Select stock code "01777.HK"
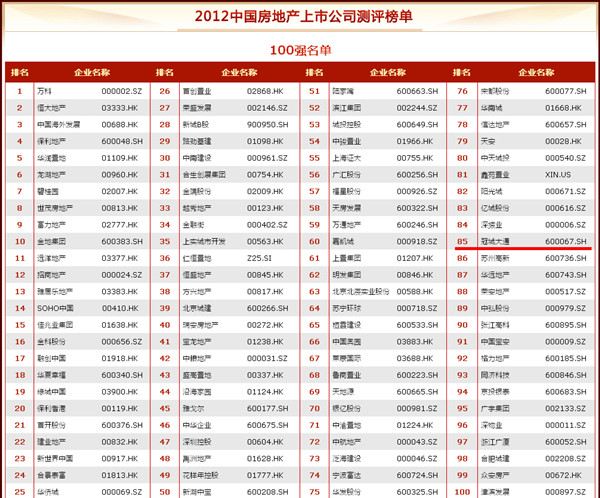Screen dimensions: 600x498 [265, 475]
